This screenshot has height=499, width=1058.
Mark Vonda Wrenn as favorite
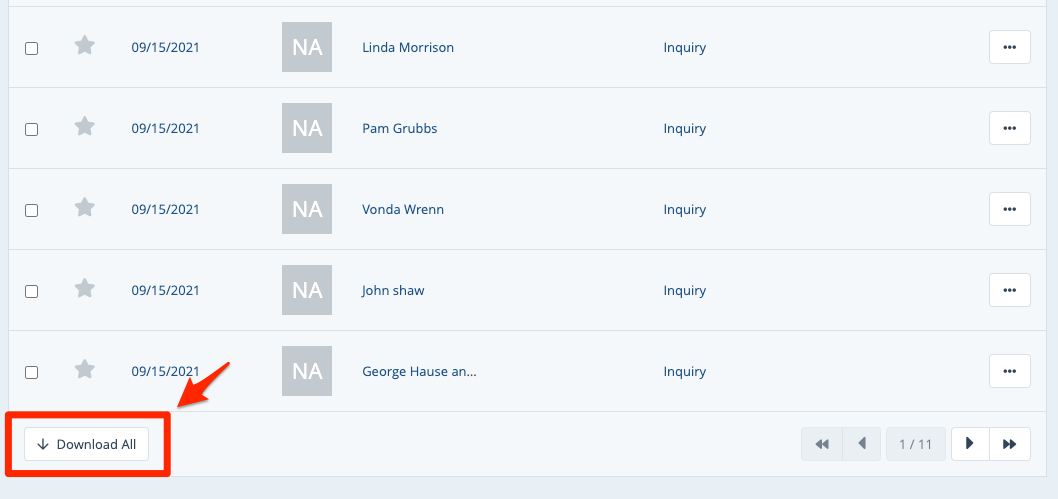[85, 207]
